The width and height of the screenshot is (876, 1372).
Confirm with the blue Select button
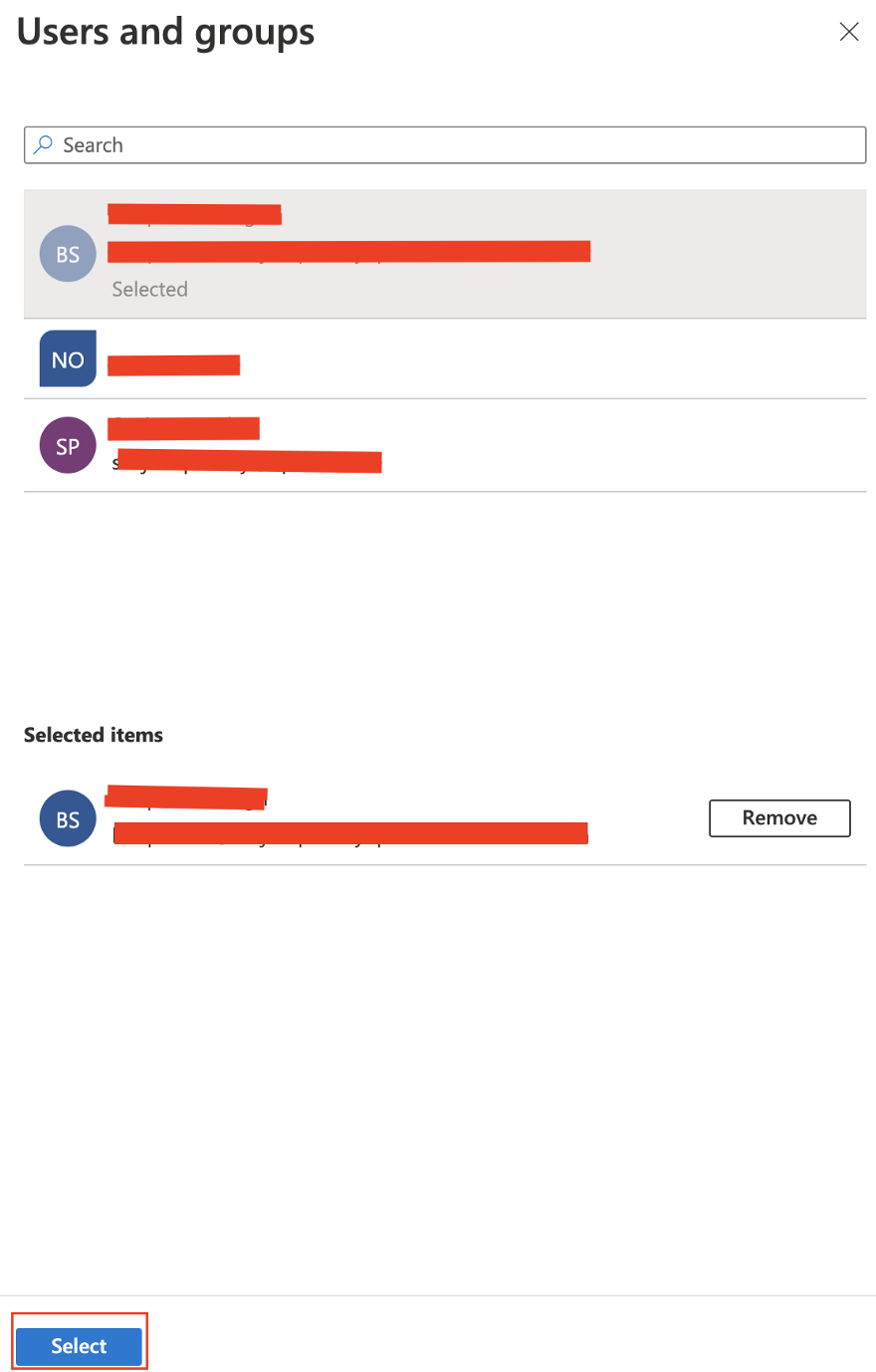tap(80, 1346)
